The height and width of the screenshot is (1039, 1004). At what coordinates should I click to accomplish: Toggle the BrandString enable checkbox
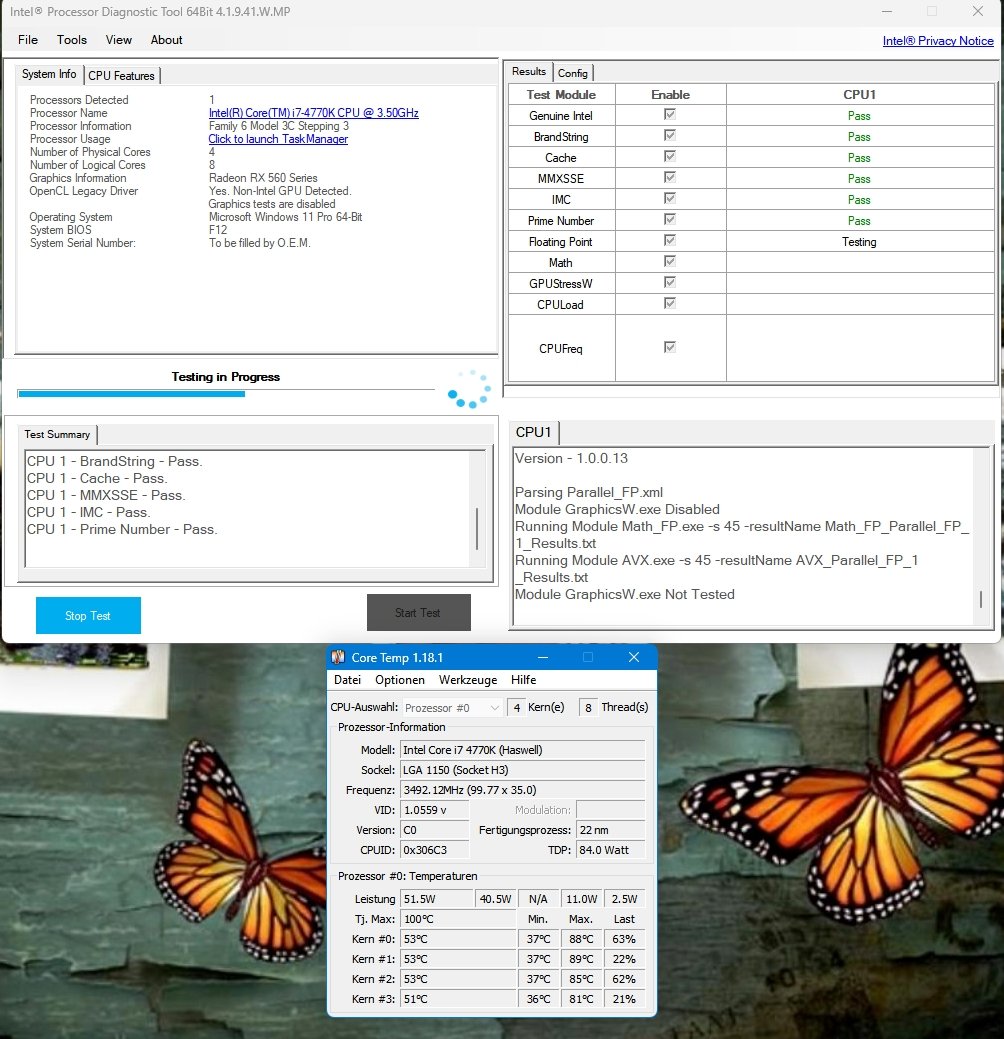pos(670,136)
